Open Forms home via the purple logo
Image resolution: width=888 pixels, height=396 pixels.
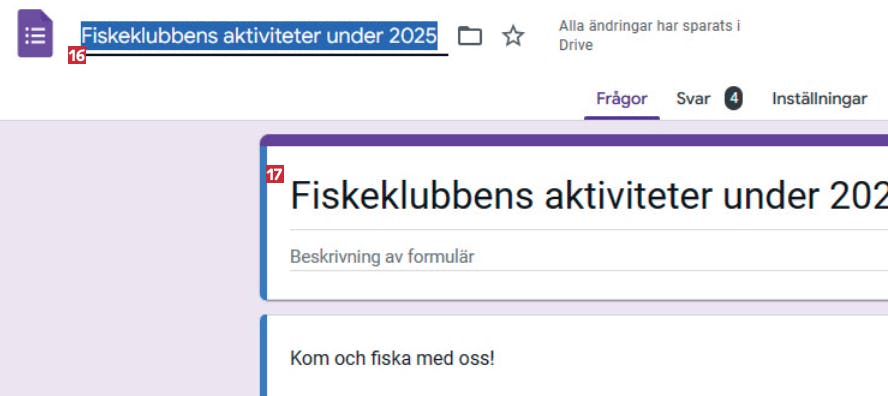35,34
